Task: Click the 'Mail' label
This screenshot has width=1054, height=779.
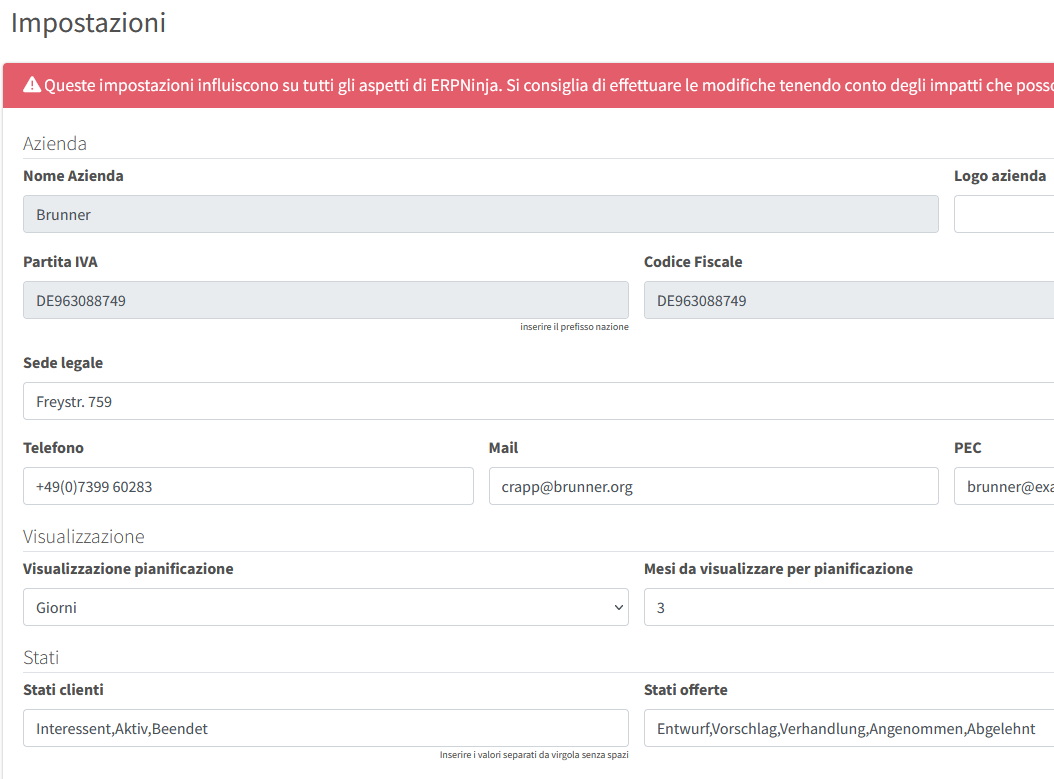Action: click(503, 448)
